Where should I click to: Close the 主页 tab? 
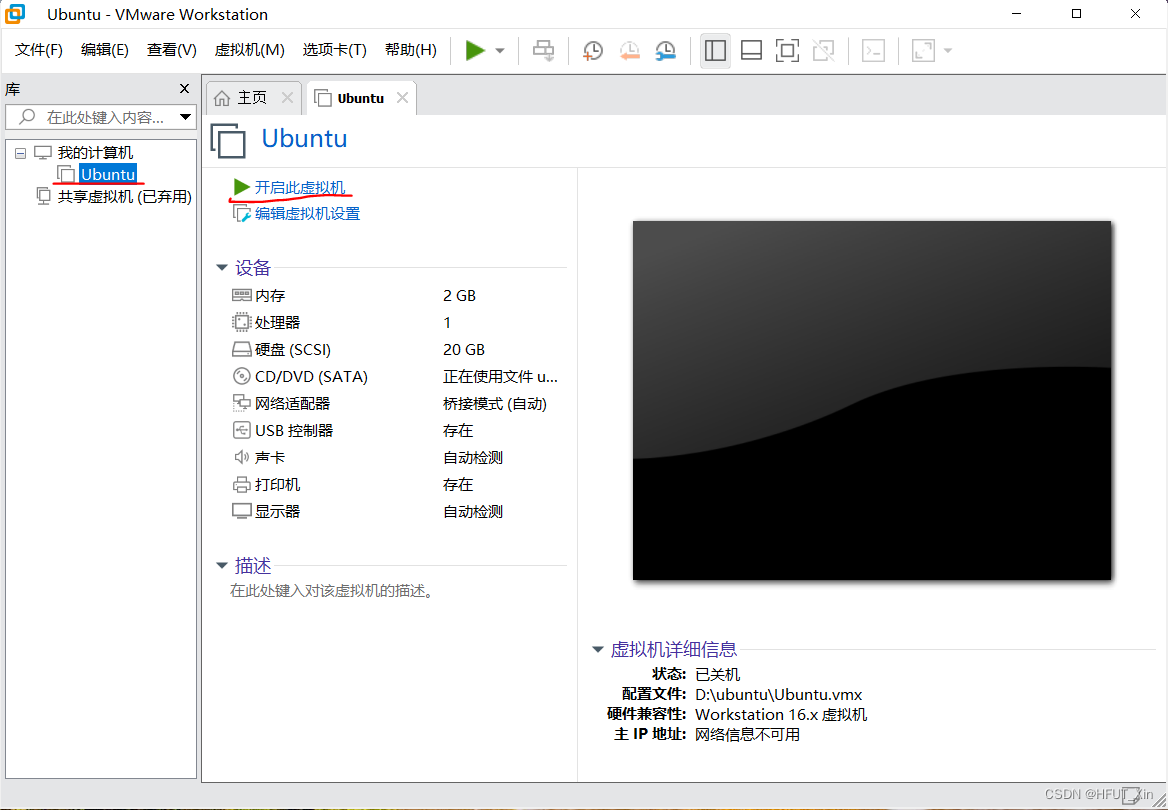pyautogui.click(x=287, y=98)
